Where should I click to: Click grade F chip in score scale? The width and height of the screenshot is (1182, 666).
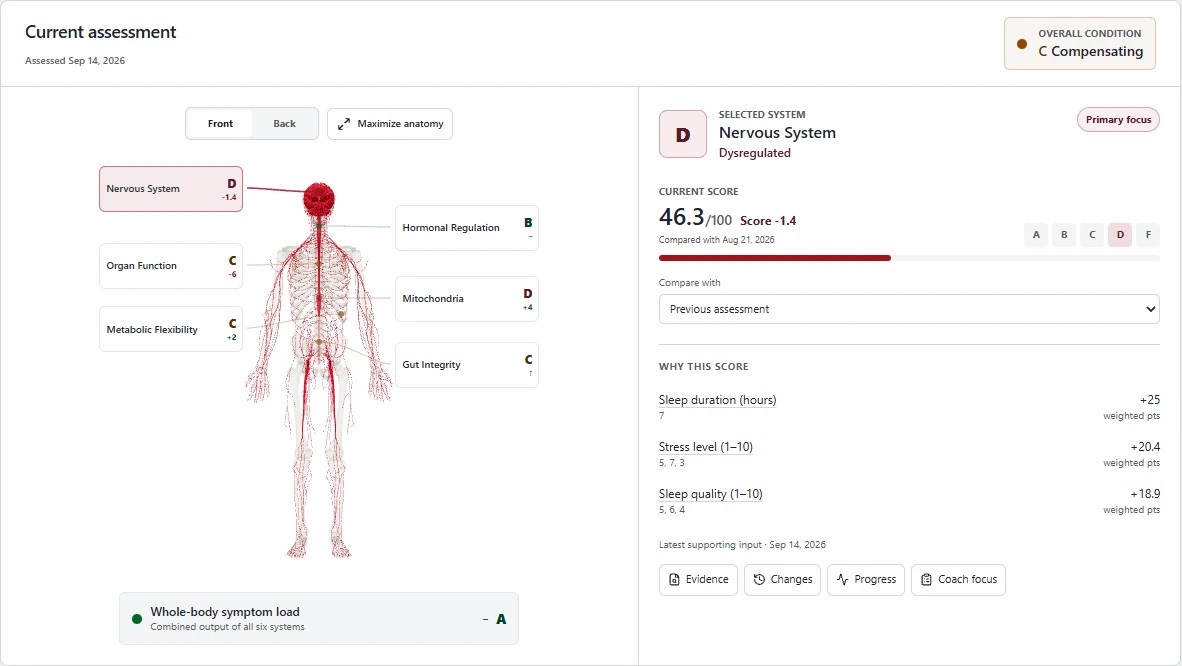click(x=1148, y=235)
